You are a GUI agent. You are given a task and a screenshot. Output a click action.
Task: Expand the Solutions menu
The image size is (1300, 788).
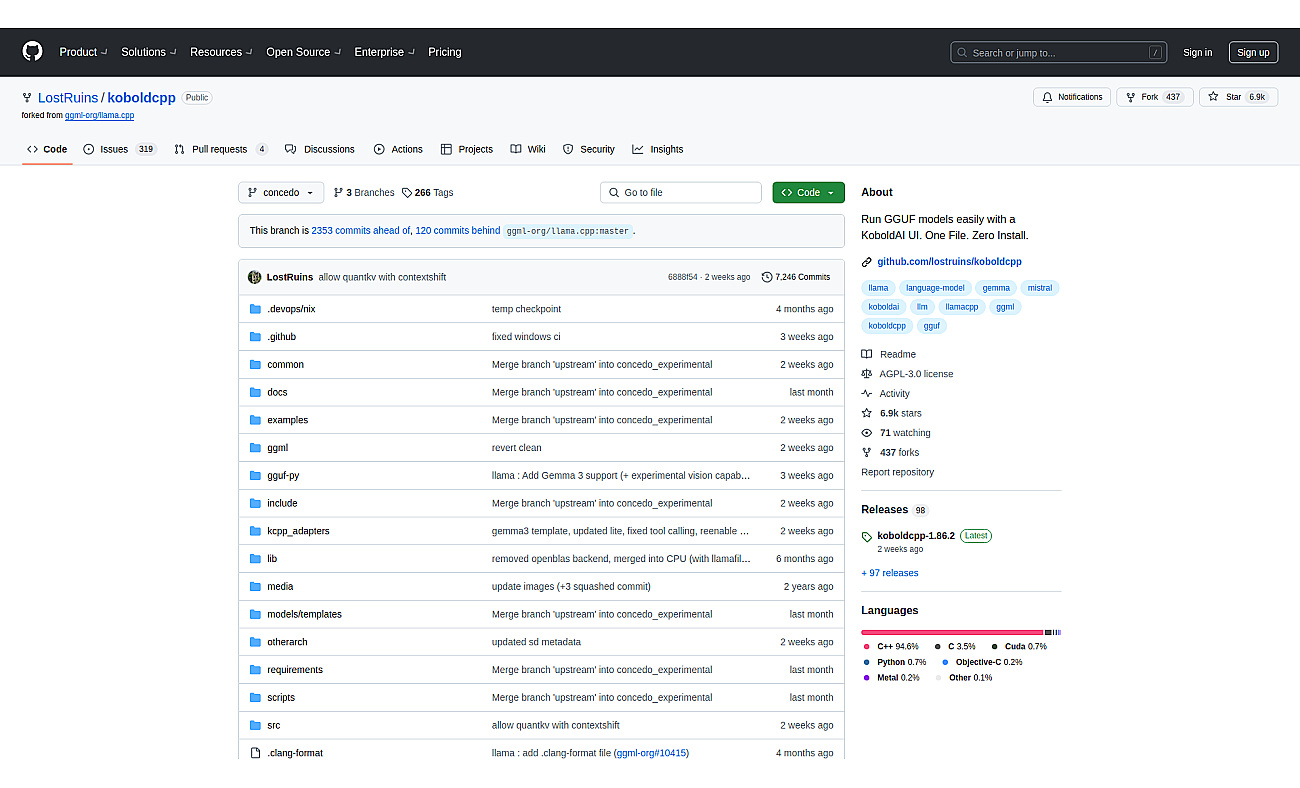tap(149, 52)
